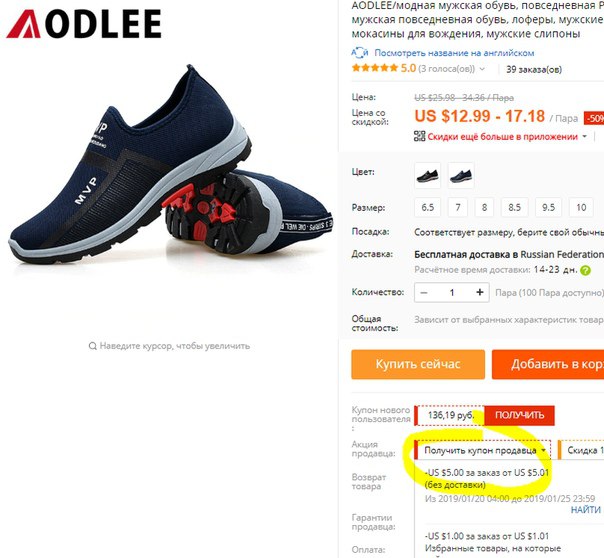Open the Посмотреть название на английском link
Screen dimensions: 604x558
click(x=454, y=53)
